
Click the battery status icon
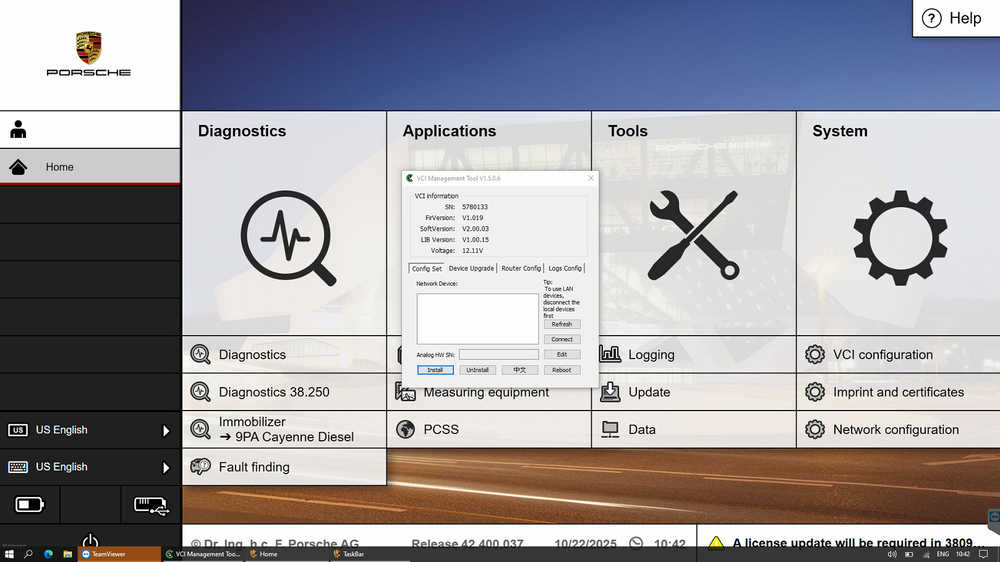point(30,505)
